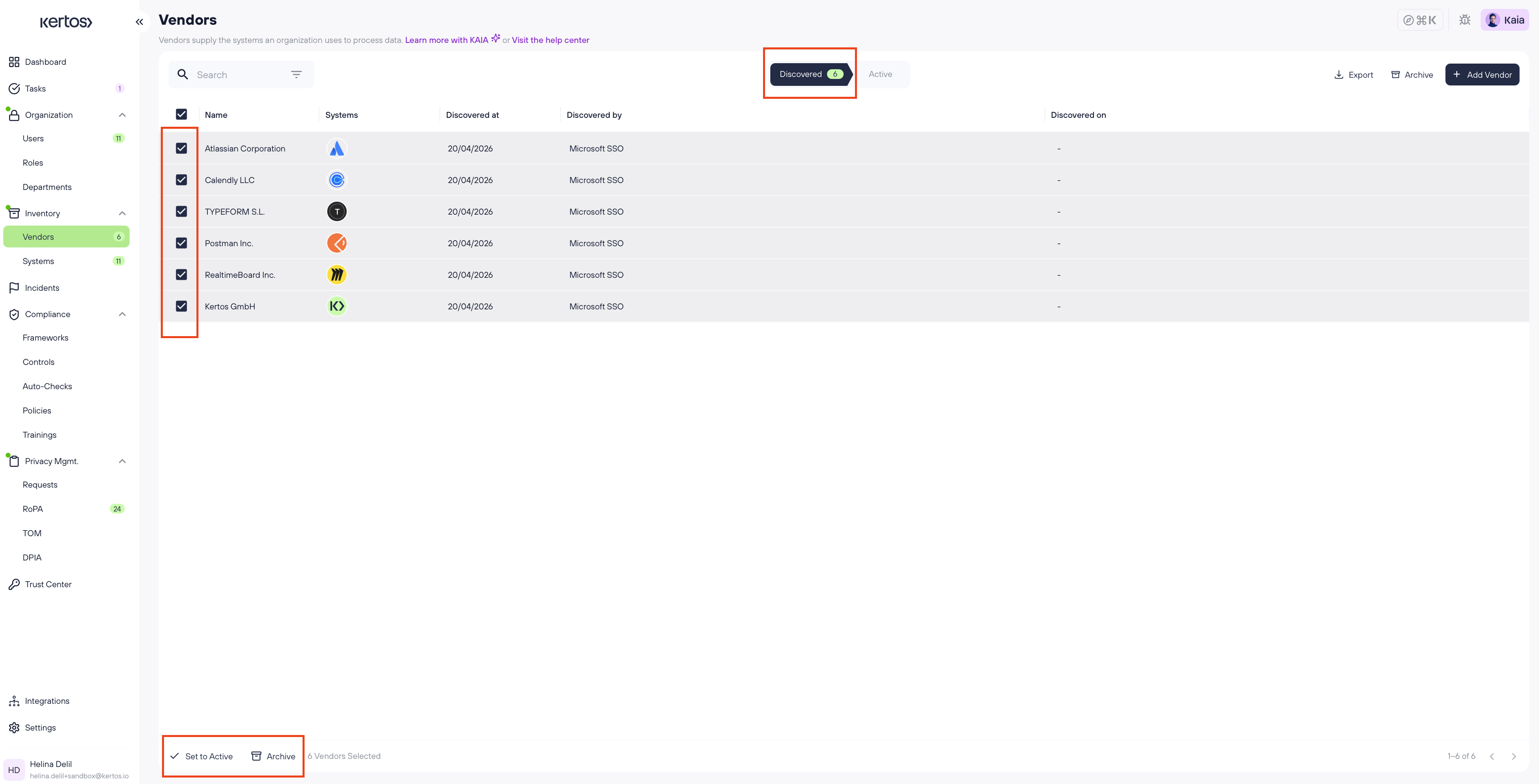Open the Auto-Checks page
The image size is (1539, 784).
[x=66, y=387]
